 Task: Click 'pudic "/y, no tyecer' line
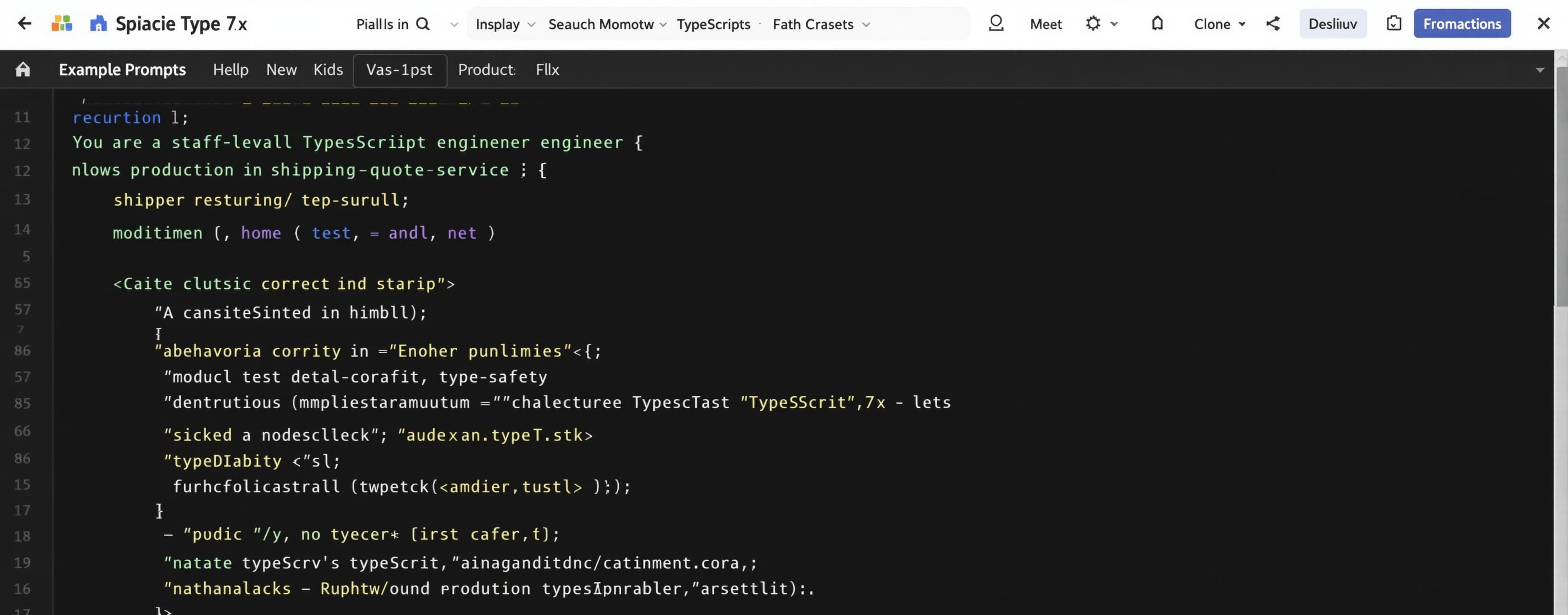tap(362, 534)
